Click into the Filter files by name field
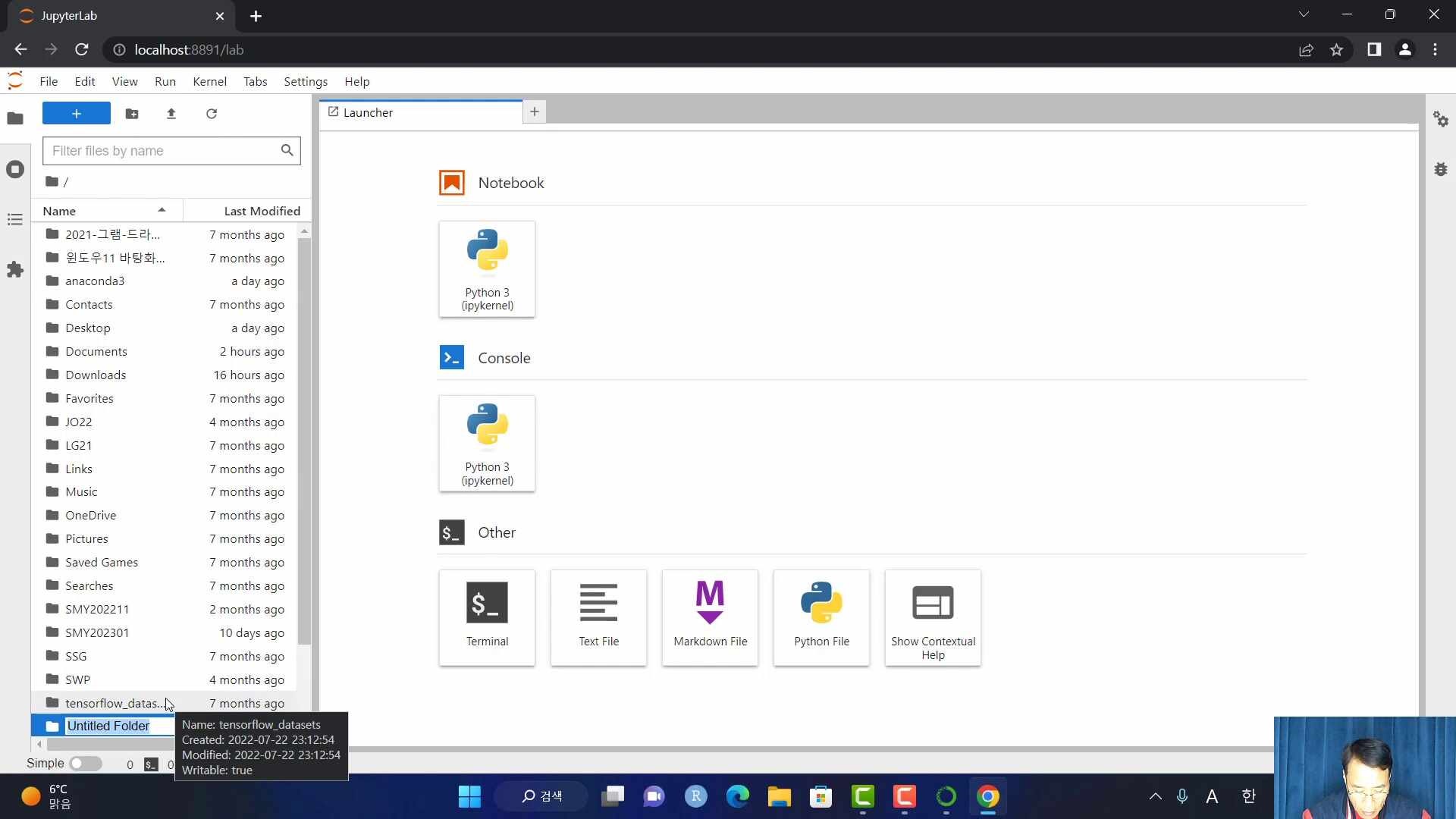The width and height of the screenshot is (1456, 819). pos(171,151)
